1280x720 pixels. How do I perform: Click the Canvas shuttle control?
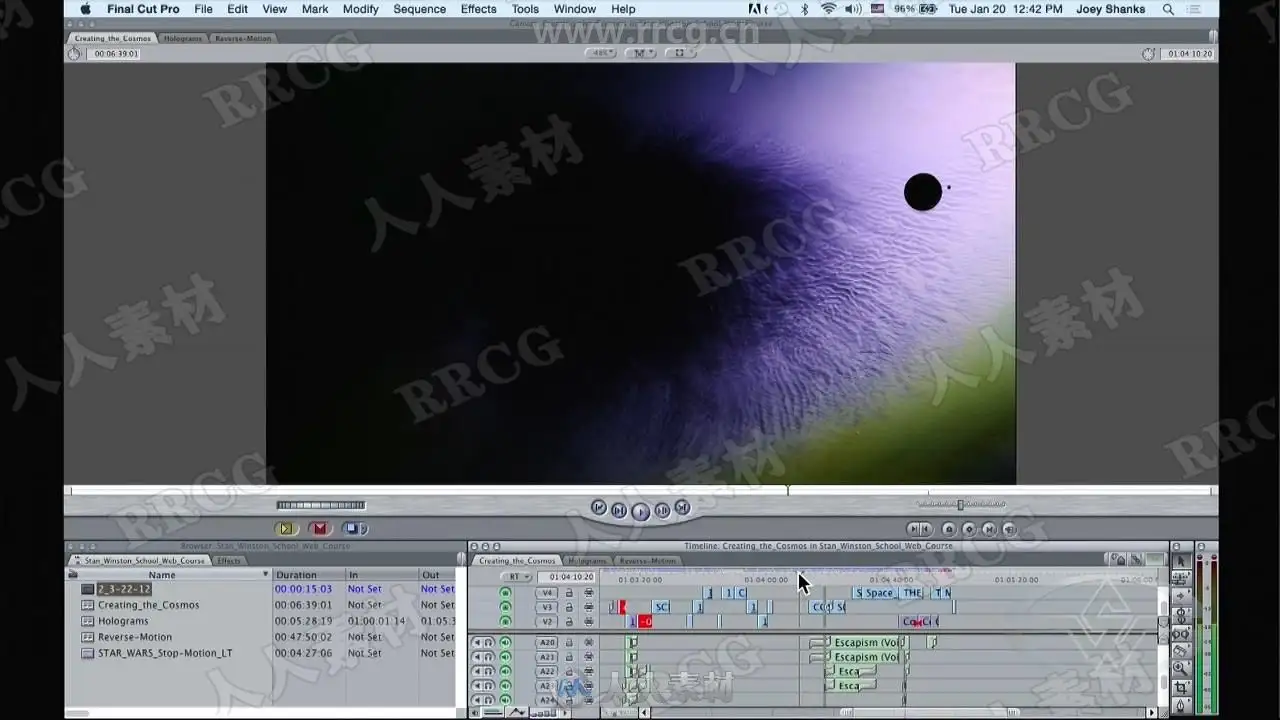960,505
